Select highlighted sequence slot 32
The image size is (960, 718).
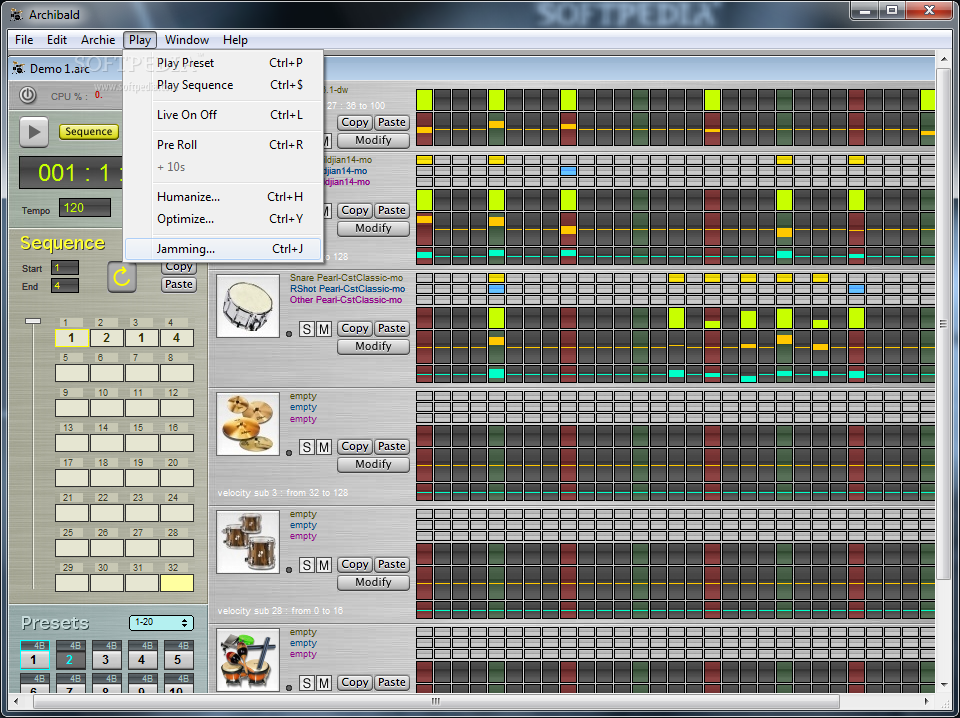point(177,583)
